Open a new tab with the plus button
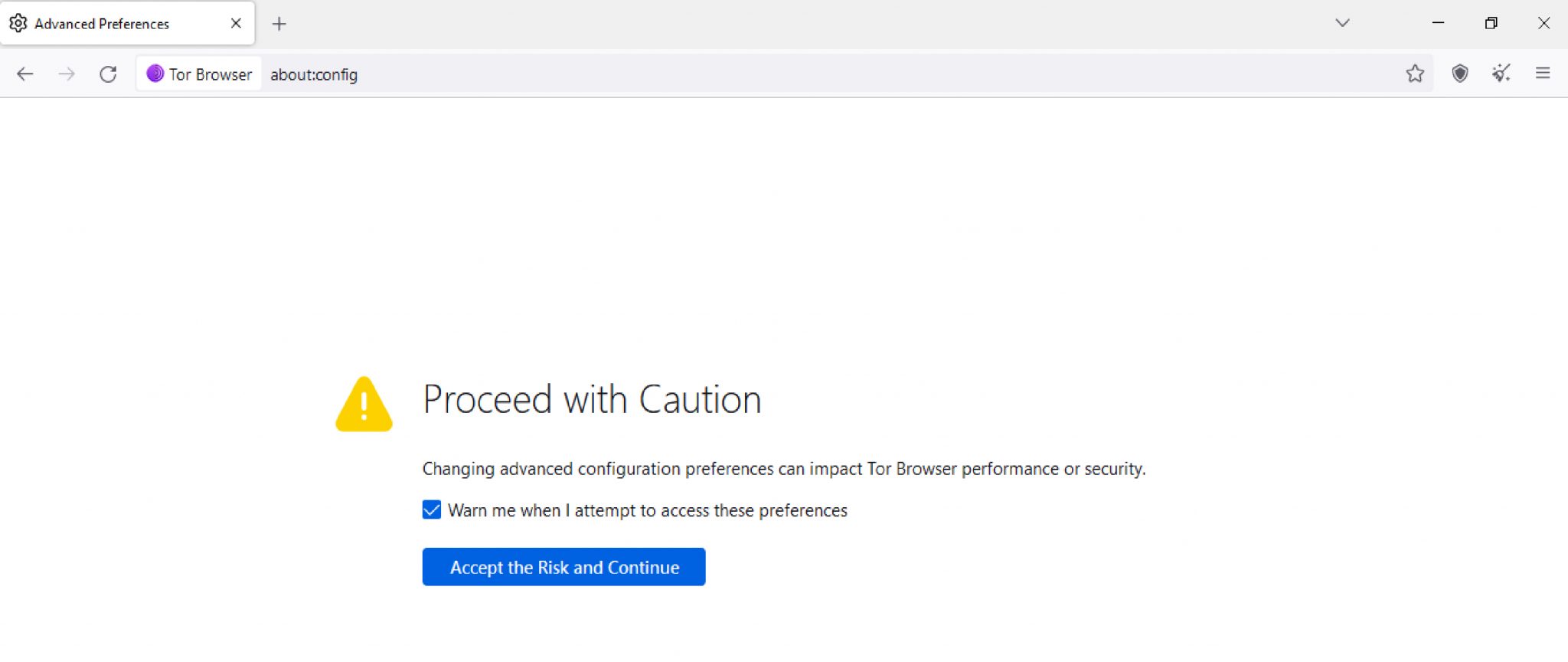Image resolution: width=1568 pixels, height=662 pixels. coord(279,24)
